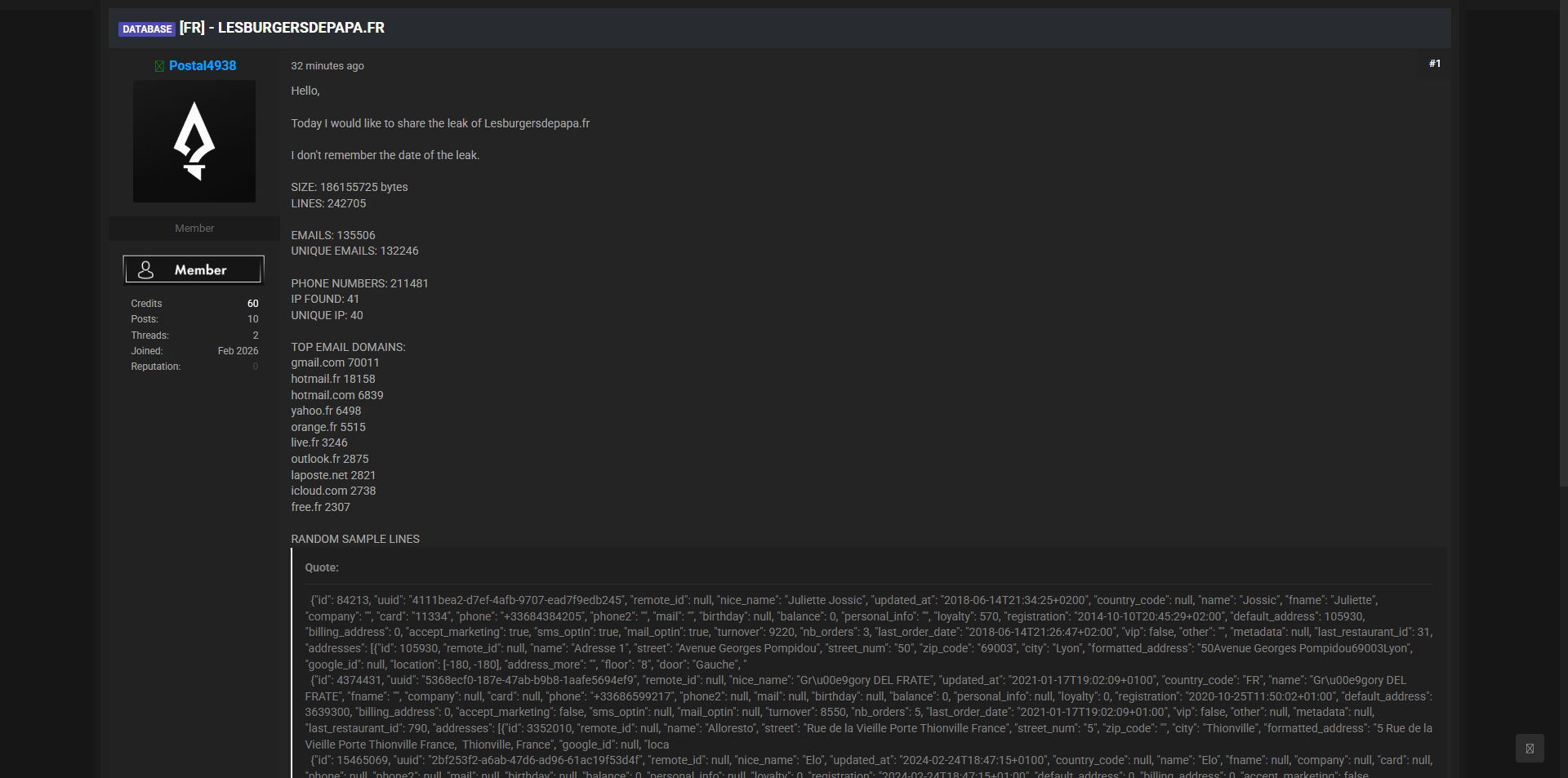Click the Credits value of 60
Image resolution: width=1568 pixels, height=778 pixels.
(252, 304)
